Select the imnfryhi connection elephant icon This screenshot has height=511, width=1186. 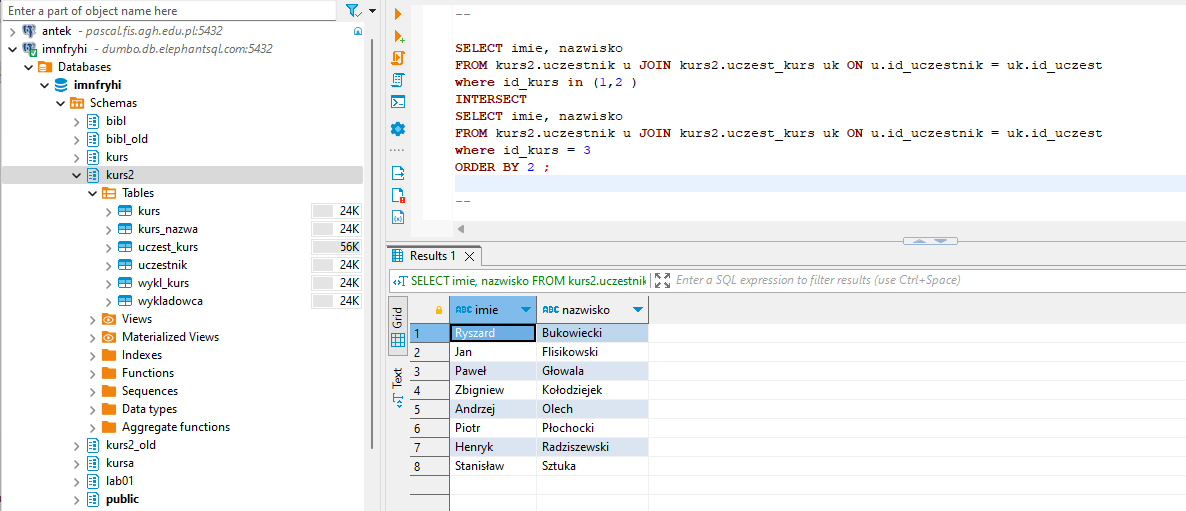click(29, 49)
